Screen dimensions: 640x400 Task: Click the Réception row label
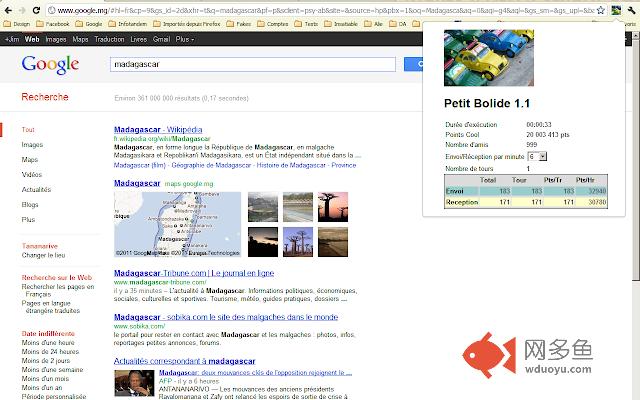coord(462,202)
